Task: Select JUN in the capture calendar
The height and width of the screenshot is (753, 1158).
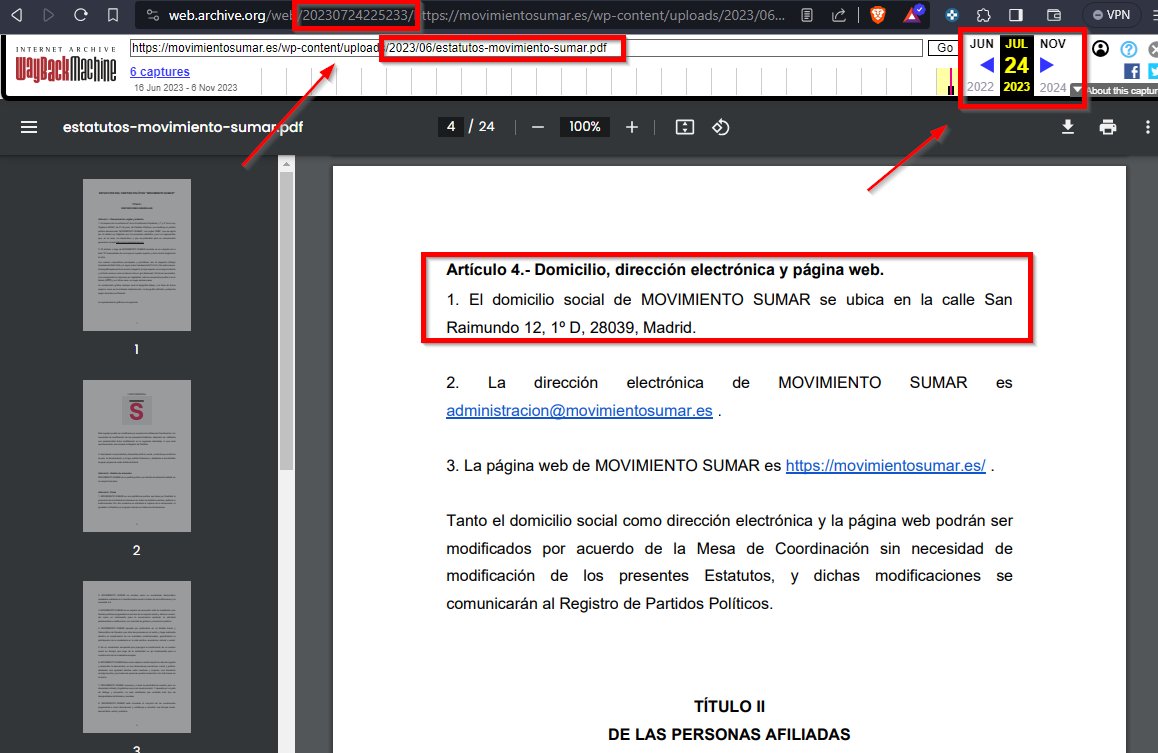Action: (x=981, y=44)
